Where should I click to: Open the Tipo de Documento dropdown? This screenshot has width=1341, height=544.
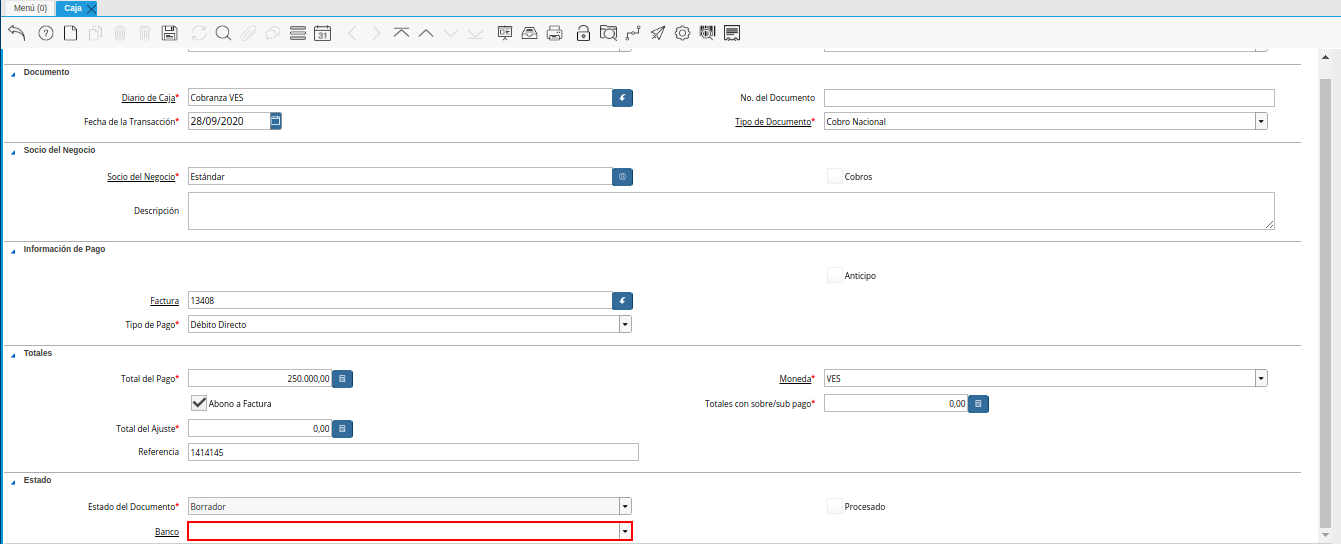pyautogui.click(x=1261, y=122)
